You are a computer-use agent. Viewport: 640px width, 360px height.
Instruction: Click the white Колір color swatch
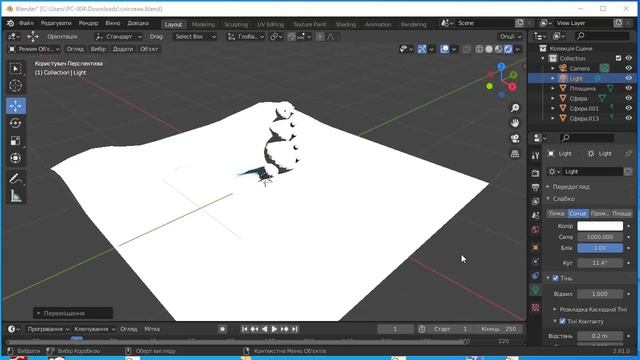tap(600, 226)
